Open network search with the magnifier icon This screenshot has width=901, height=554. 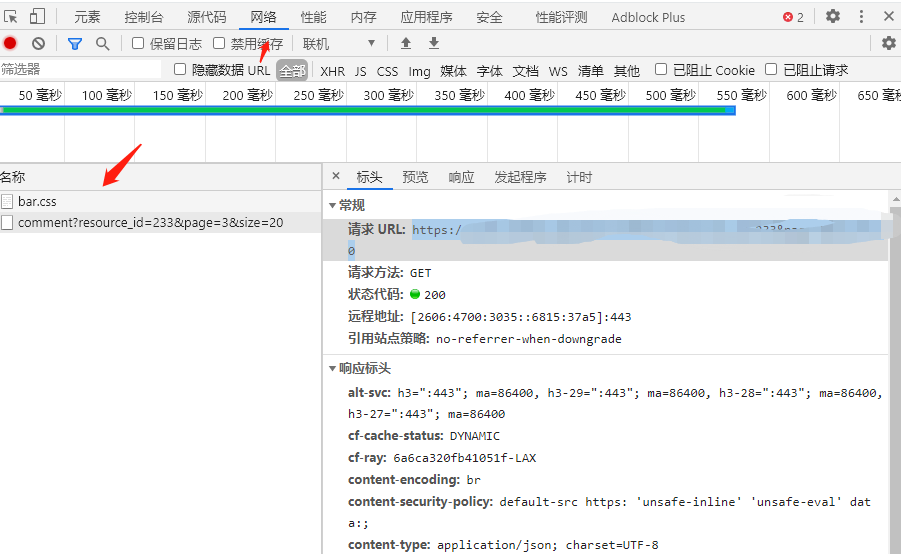point(102,44)
